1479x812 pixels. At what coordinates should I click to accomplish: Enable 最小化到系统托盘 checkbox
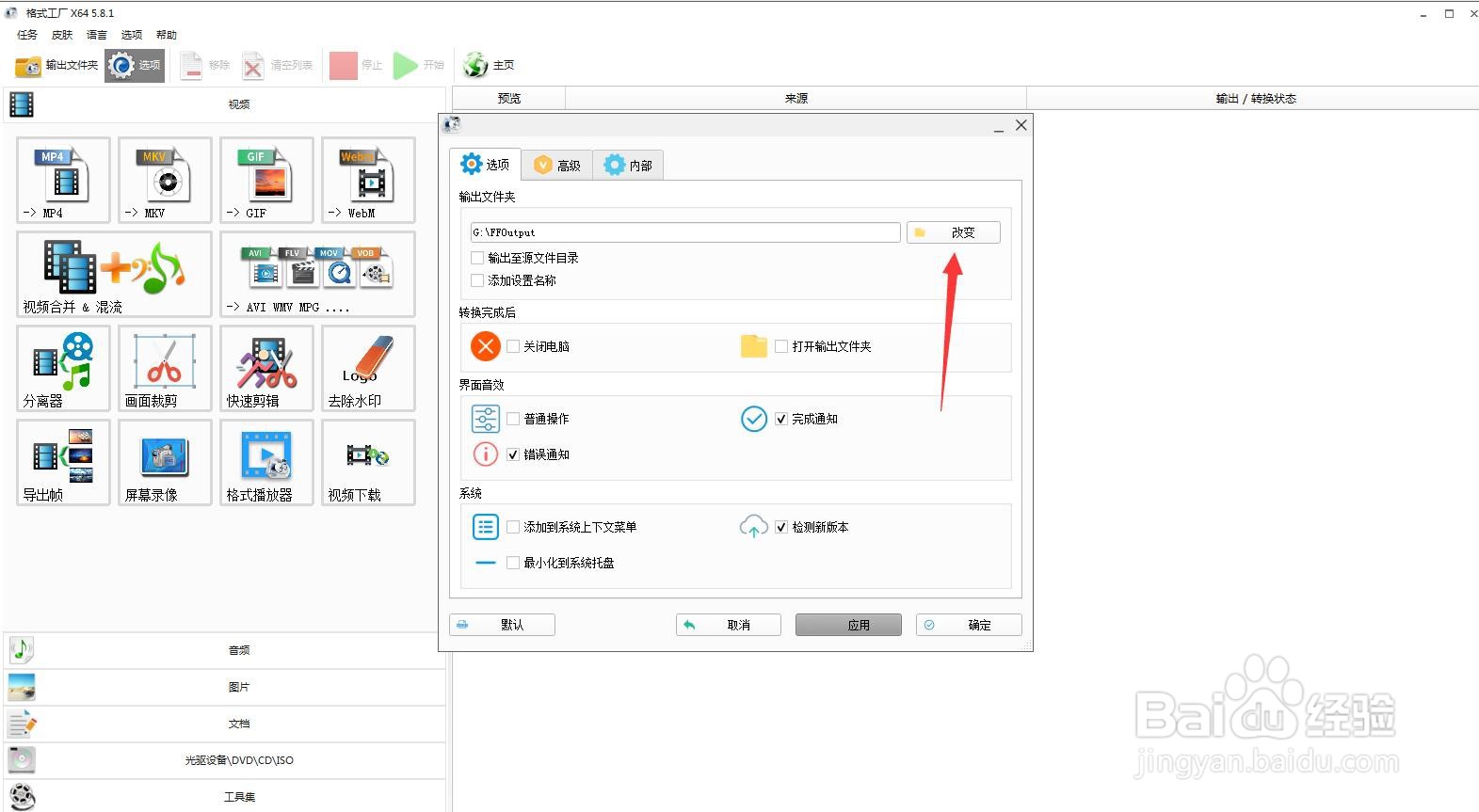[513, 563]
